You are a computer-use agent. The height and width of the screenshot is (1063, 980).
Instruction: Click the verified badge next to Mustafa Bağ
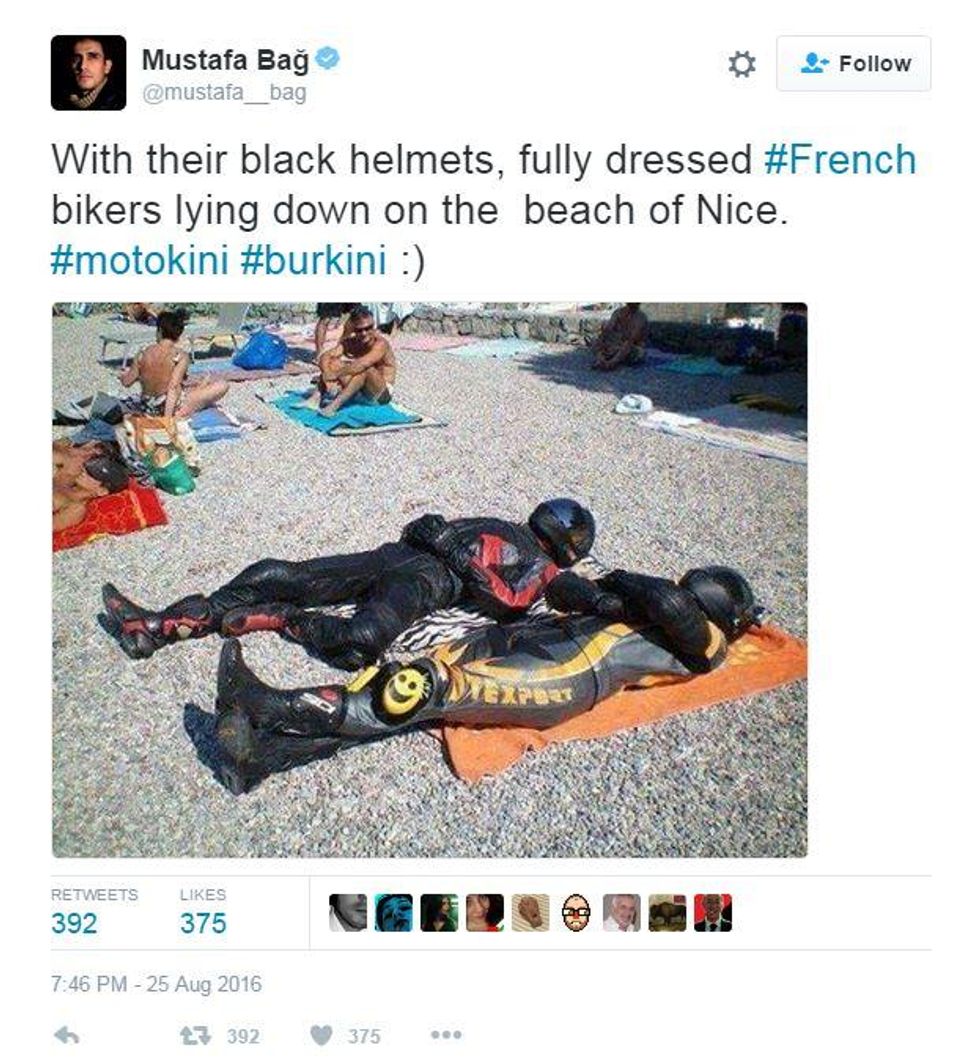[x=328, y=58]
